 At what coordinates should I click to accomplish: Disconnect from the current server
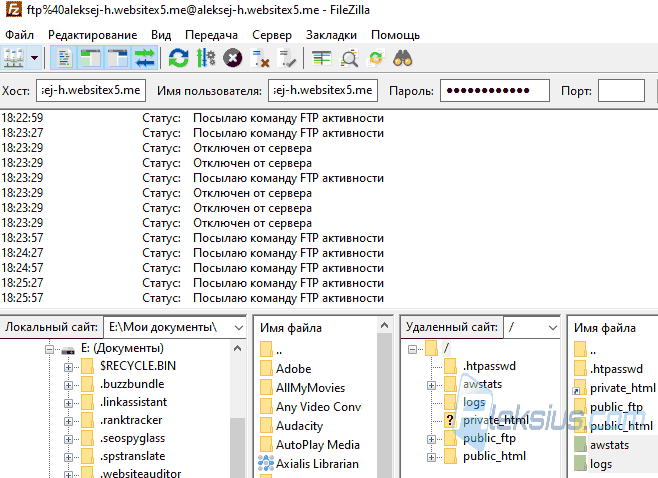point(260,58)
